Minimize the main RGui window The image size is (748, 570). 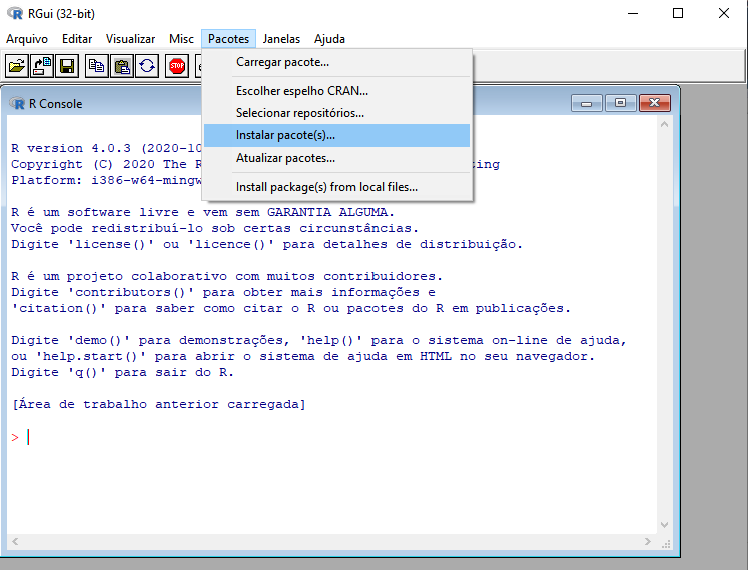click(633, 13)
